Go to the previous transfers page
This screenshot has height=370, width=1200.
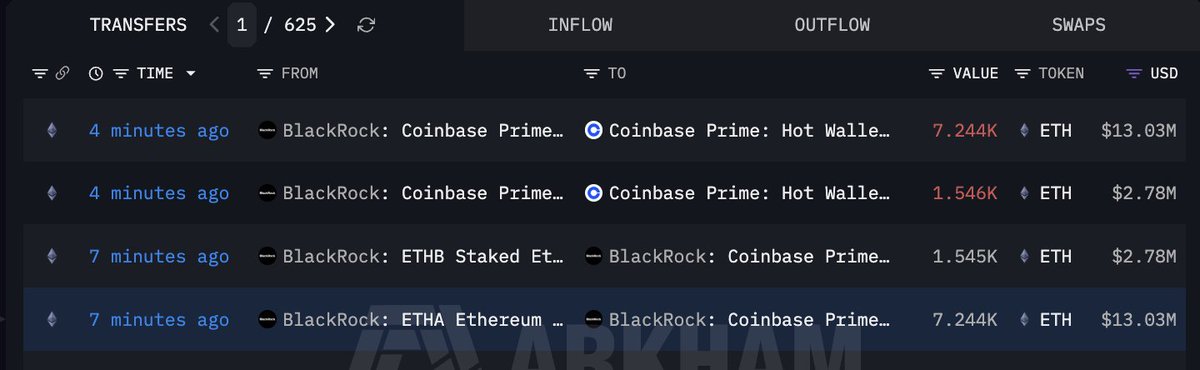pos(214,25)
